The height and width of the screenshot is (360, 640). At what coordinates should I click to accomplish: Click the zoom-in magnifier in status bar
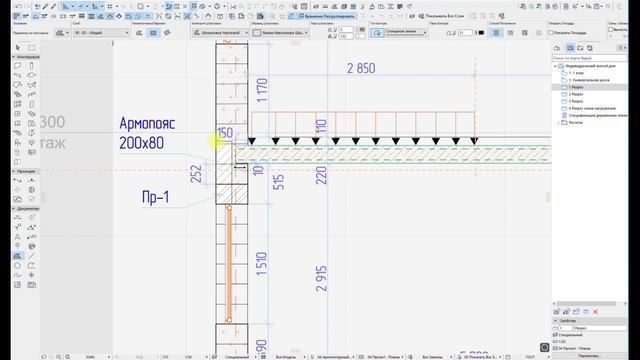(59, 357)
